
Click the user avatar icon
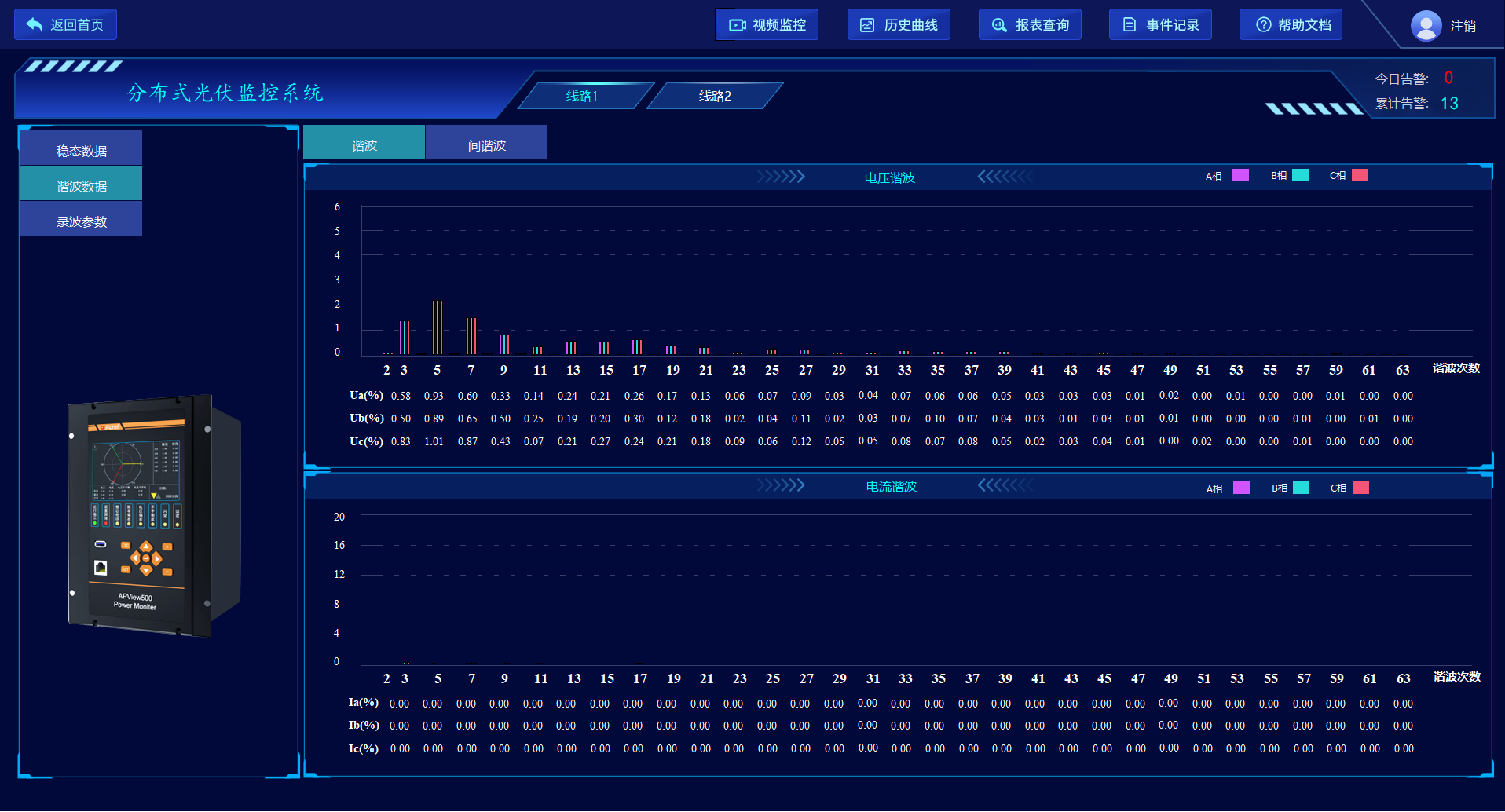(1426, 26)
